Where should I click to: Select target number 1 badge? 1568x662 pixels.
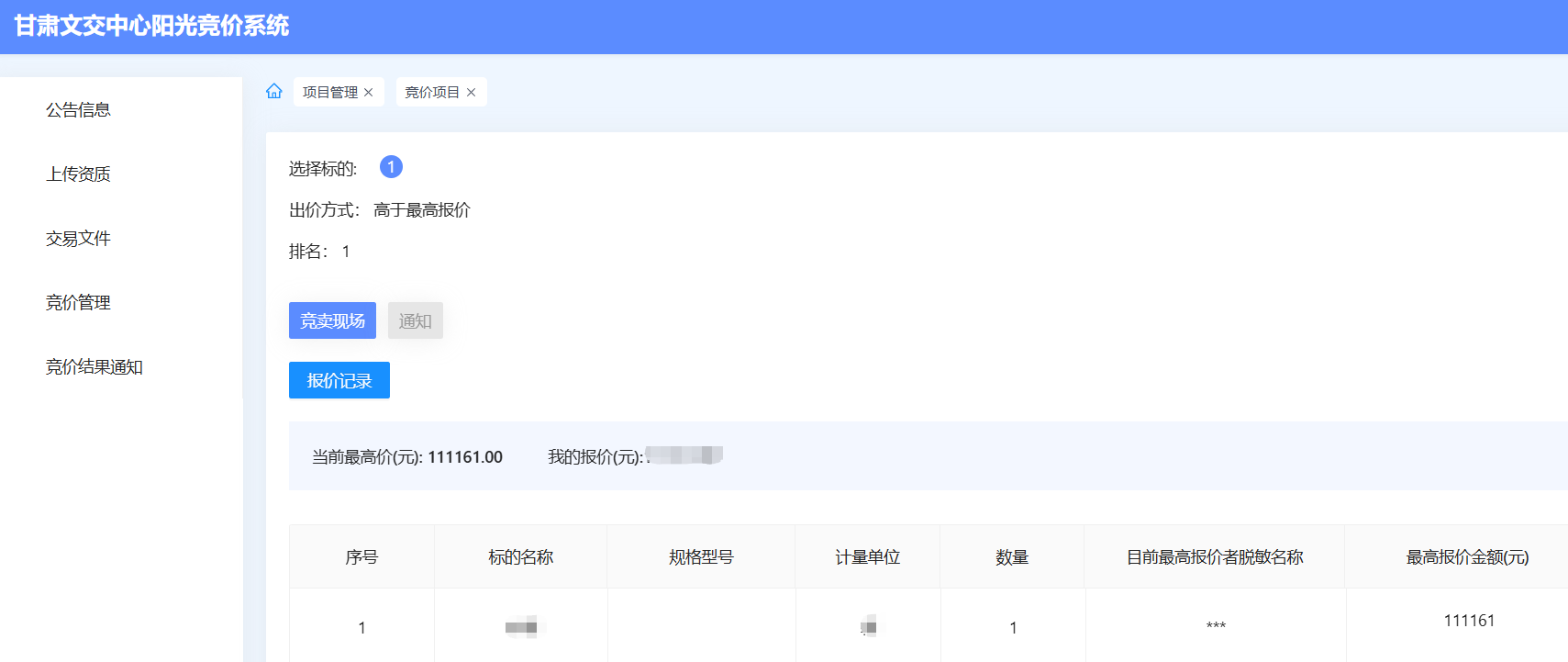391,167
